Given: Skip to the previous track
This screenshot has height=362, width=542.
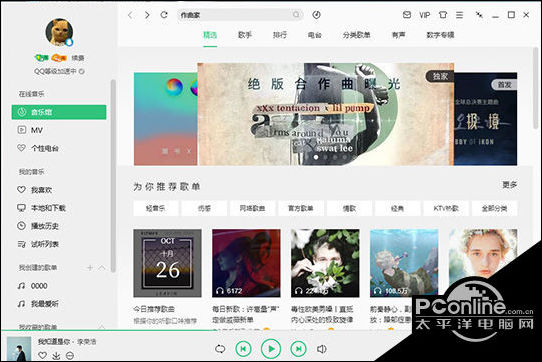Looking at the screenshot, I should pyautogui.click(x=243, y=349).
